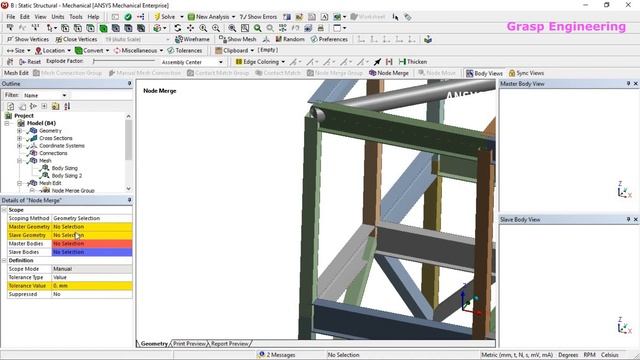Click the Thicken edge display button
The height and width of the screenshot is (360, 640).
point(413,62)
